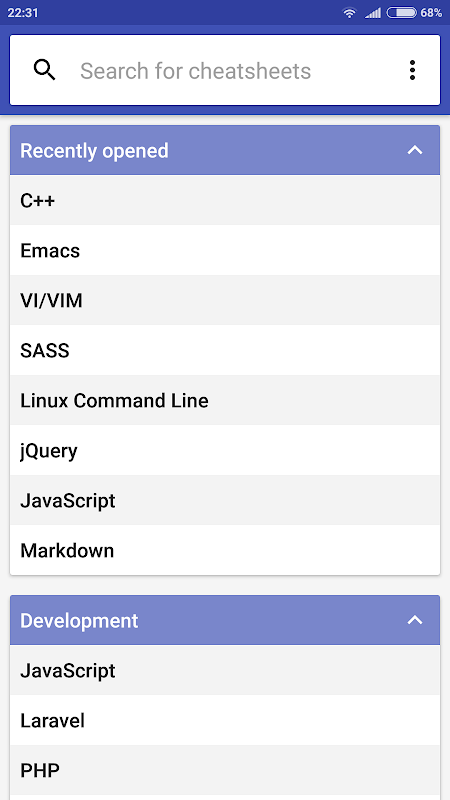
Task: Collapse the Recently opened section chevron
Action: coord(415,151)
